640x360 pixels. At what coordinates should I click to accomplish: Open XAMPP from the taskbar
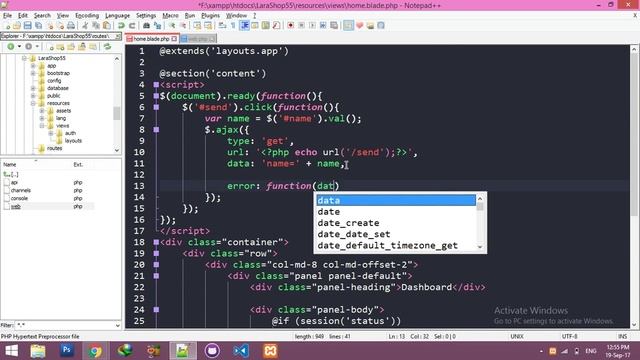(x=270, y=351)
